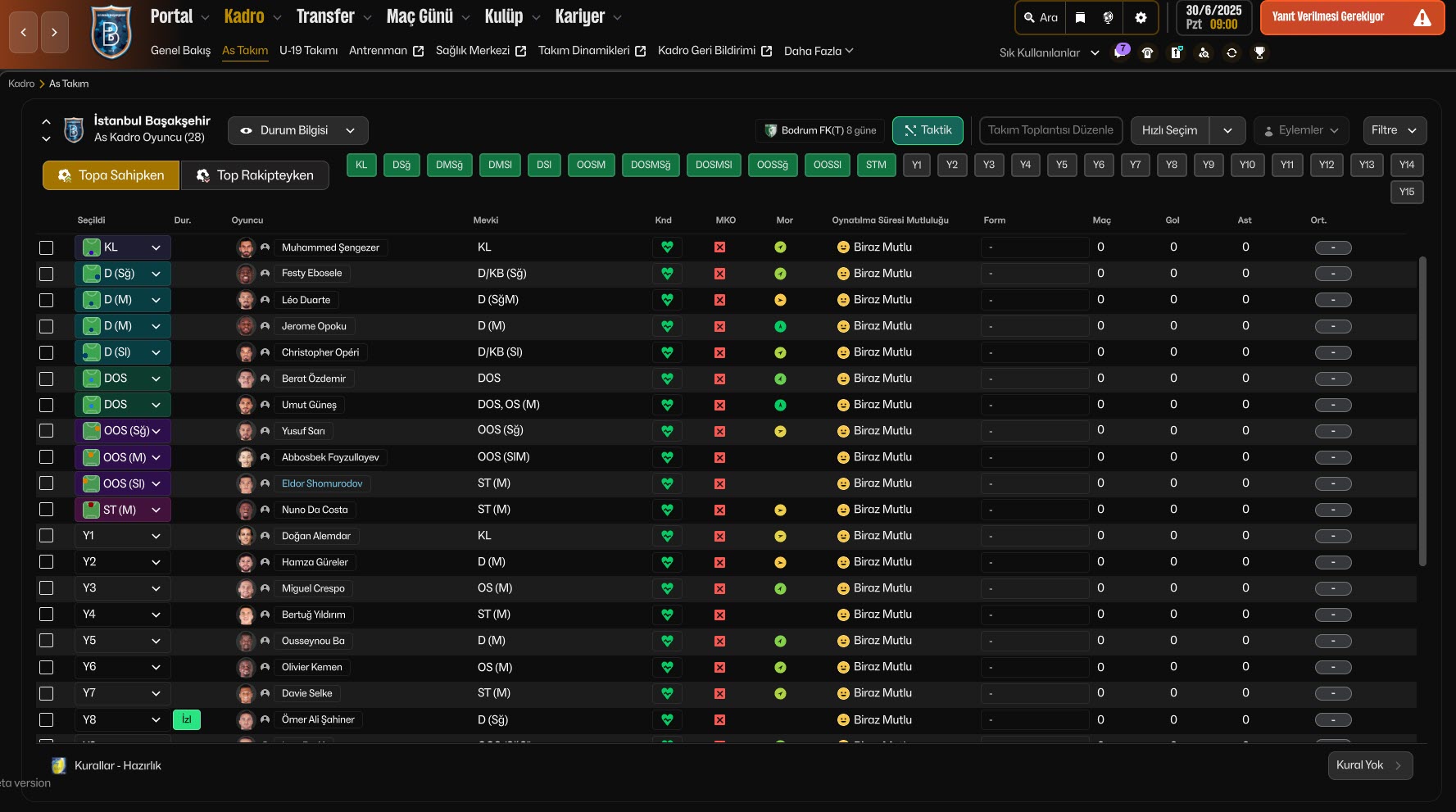
Task: Switch to the U-19 Takımı tab
Action: (x=308, y=51)
